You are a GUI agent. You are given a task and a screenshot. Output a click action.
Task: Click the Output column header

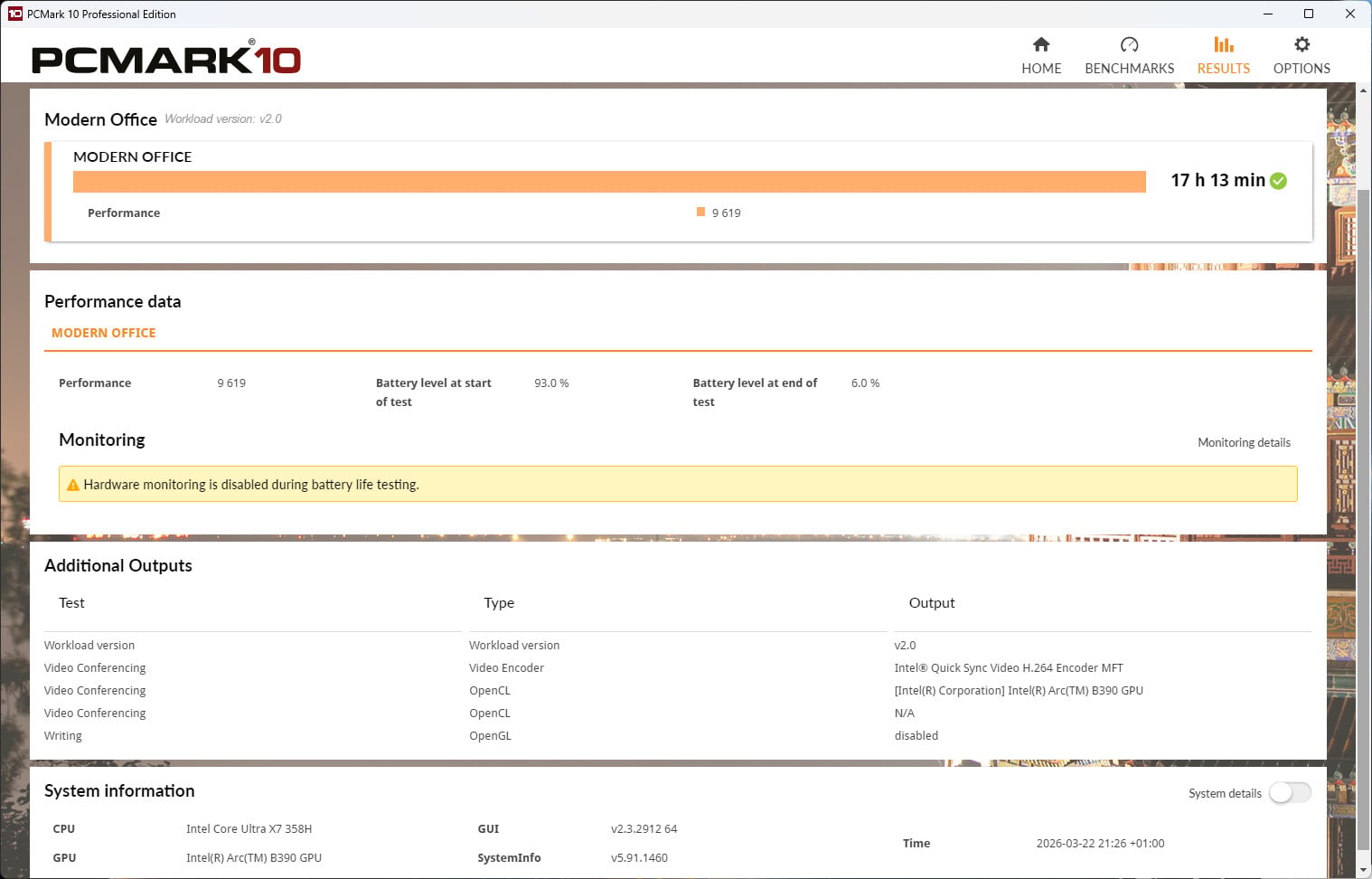click(932, 603)
